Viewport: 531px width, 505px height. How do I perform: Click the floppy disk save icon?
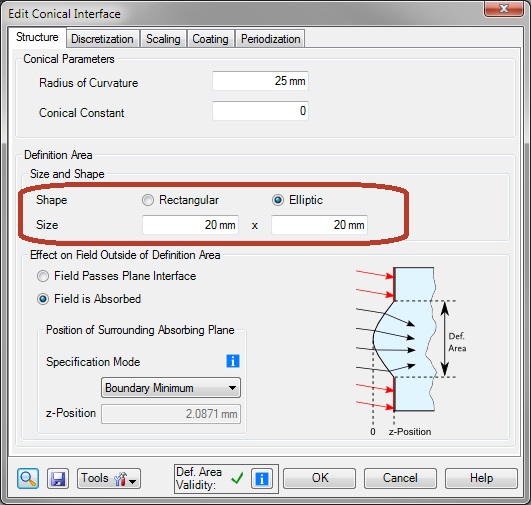58,478
